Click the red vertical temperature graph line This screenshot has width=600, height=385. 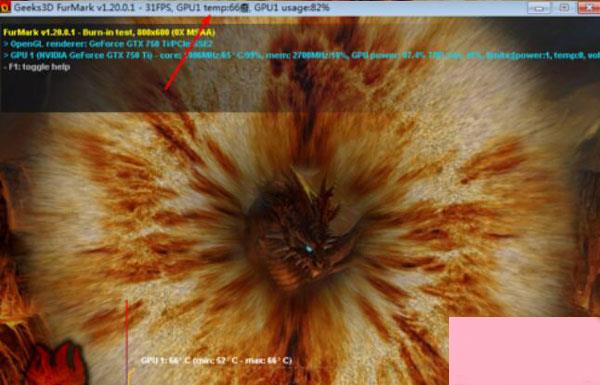[126, 342]
